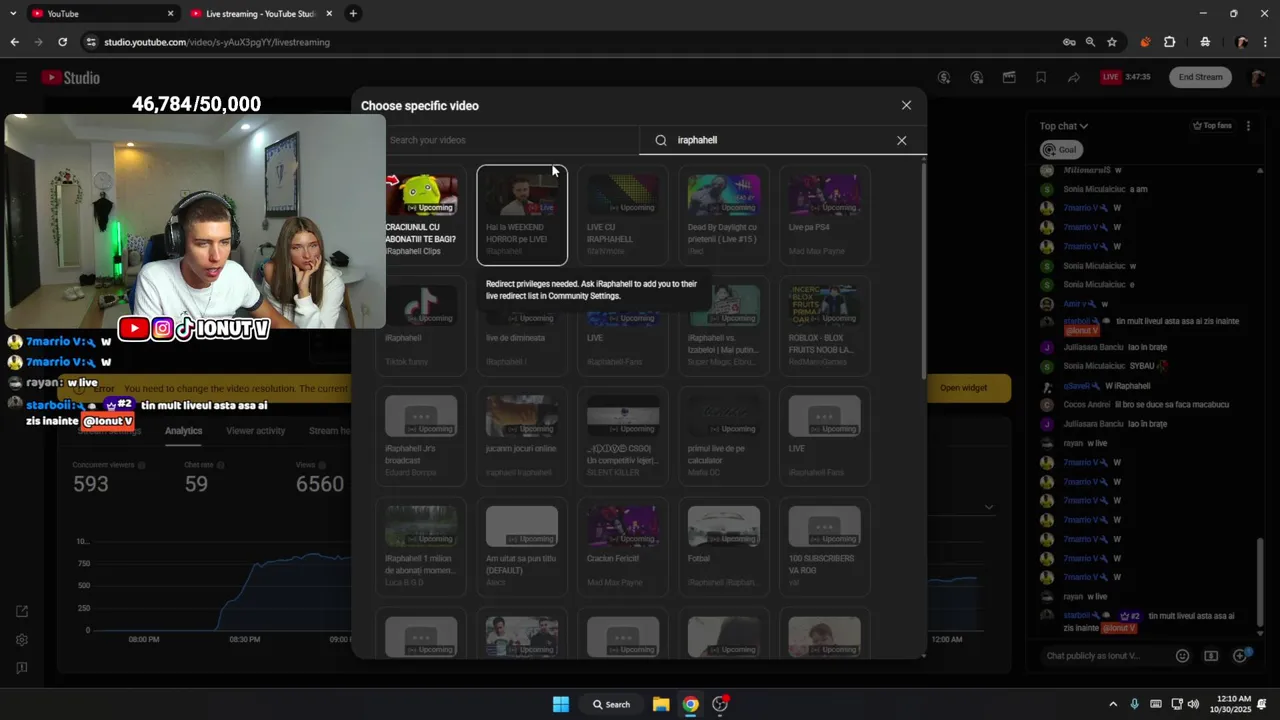Select the Live pa PS4 video

click(x=824, y=215)
